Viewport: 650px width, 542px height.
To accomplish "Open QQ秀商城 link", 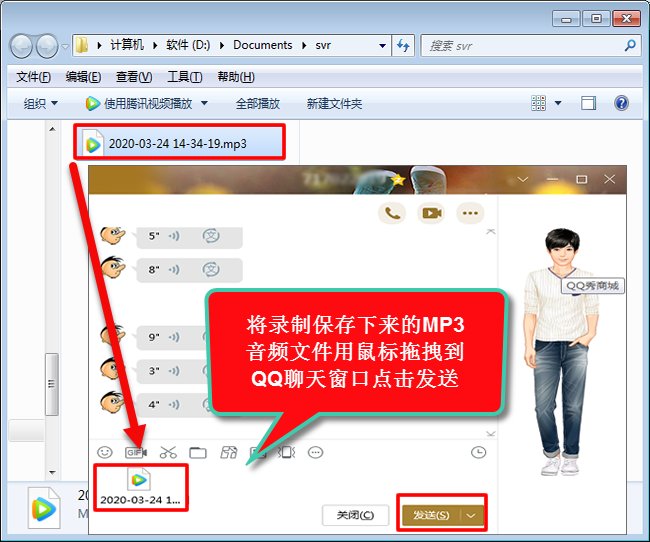I will tap(592, 286).
